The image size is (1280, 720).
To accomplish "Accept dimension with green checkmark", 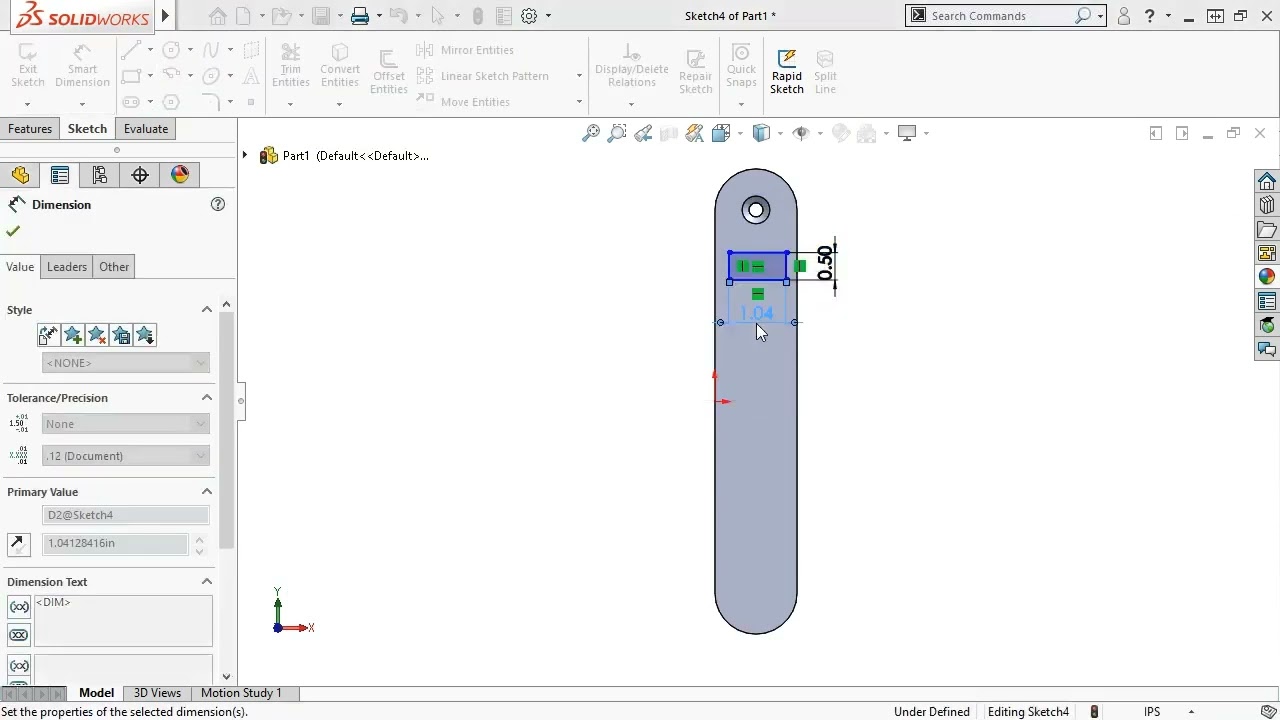I will [13, 231].
